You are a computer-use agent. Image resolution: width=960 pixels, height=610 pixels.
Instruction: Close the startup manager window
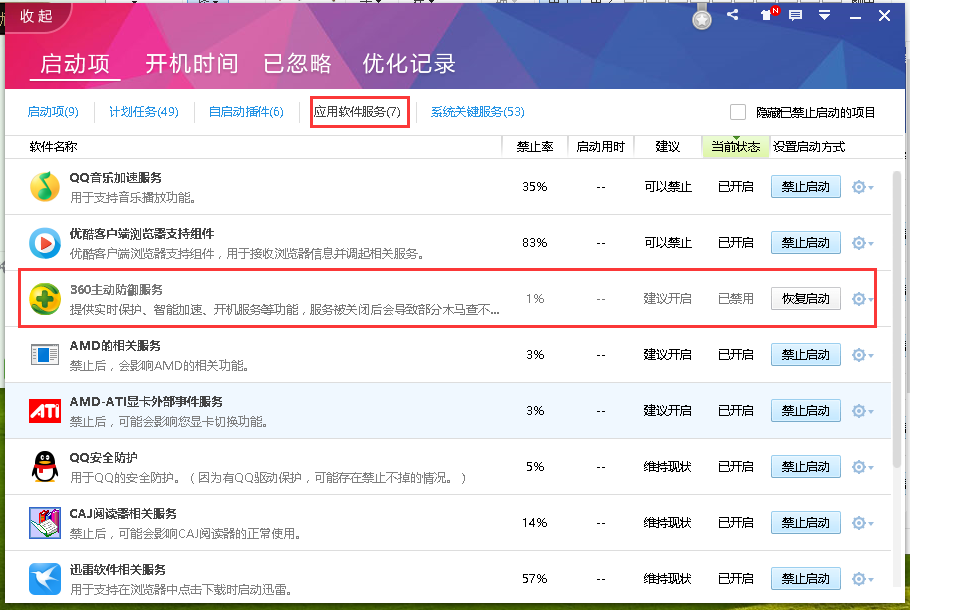884,16
